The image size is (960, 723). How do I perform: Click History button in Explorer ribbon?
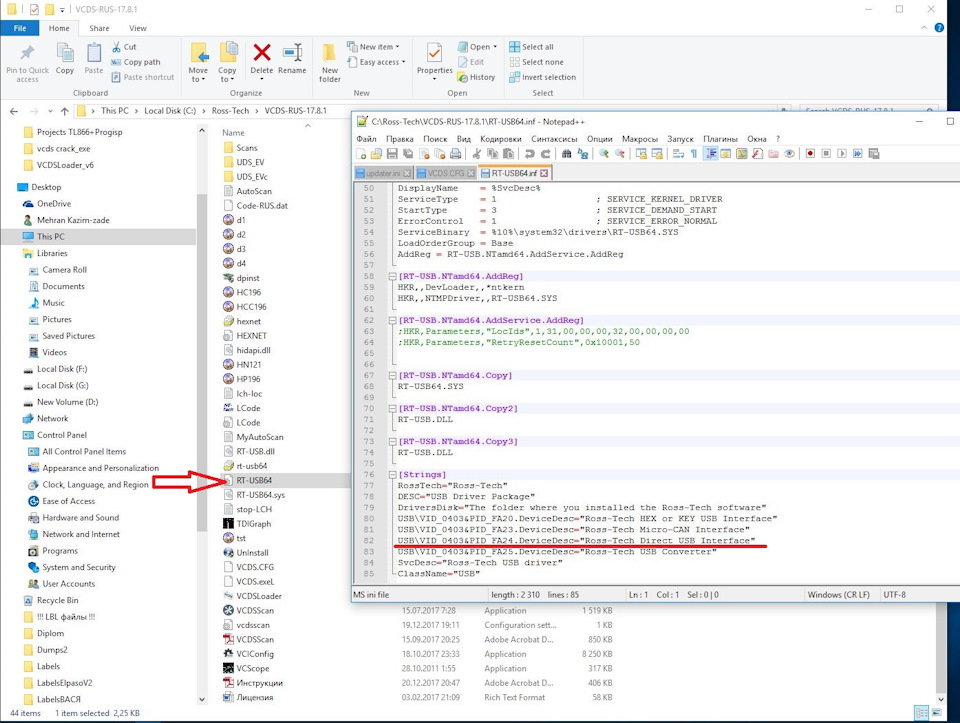click(x=476, y=77)
